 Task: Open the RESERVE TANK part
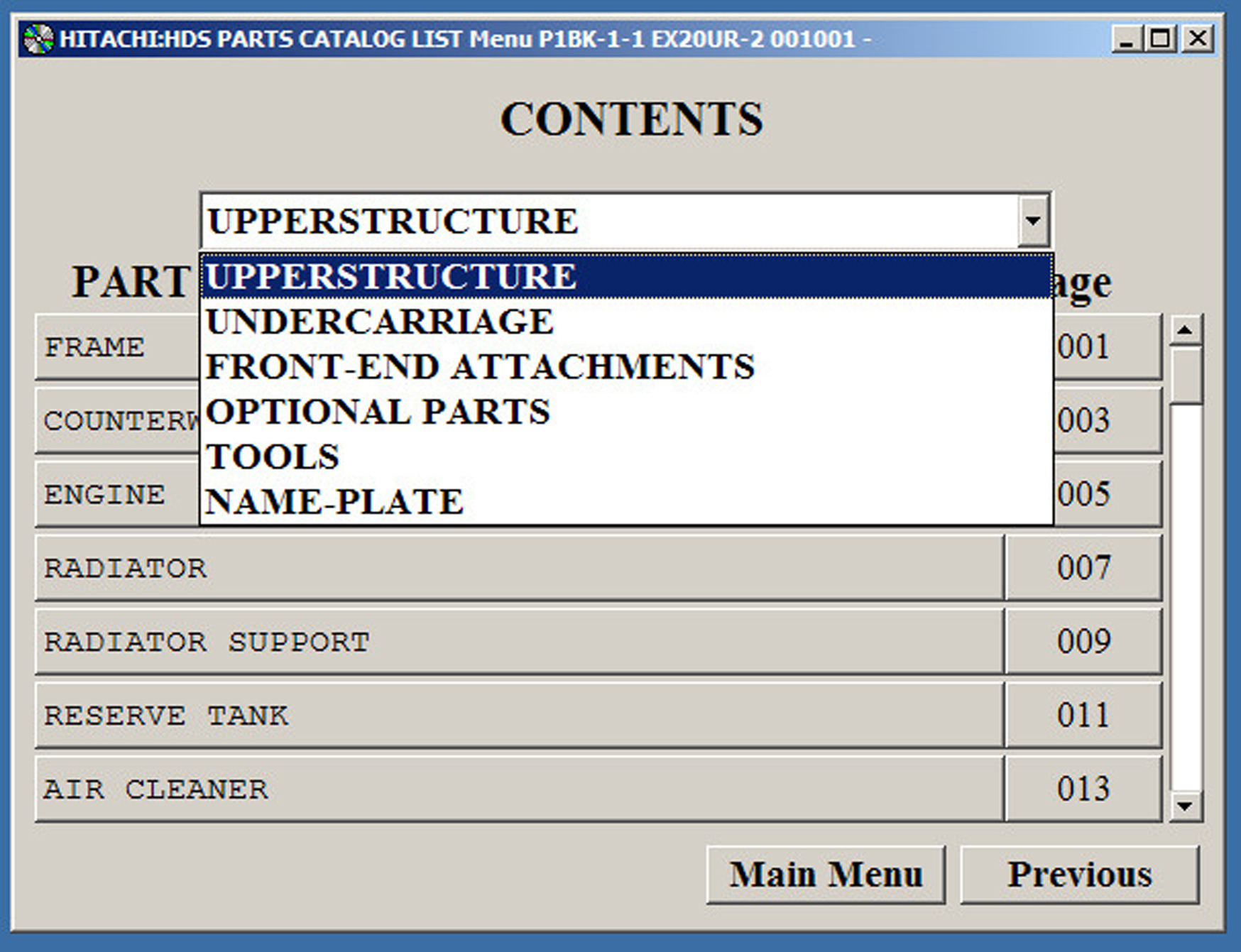click(x=519, y=715)
